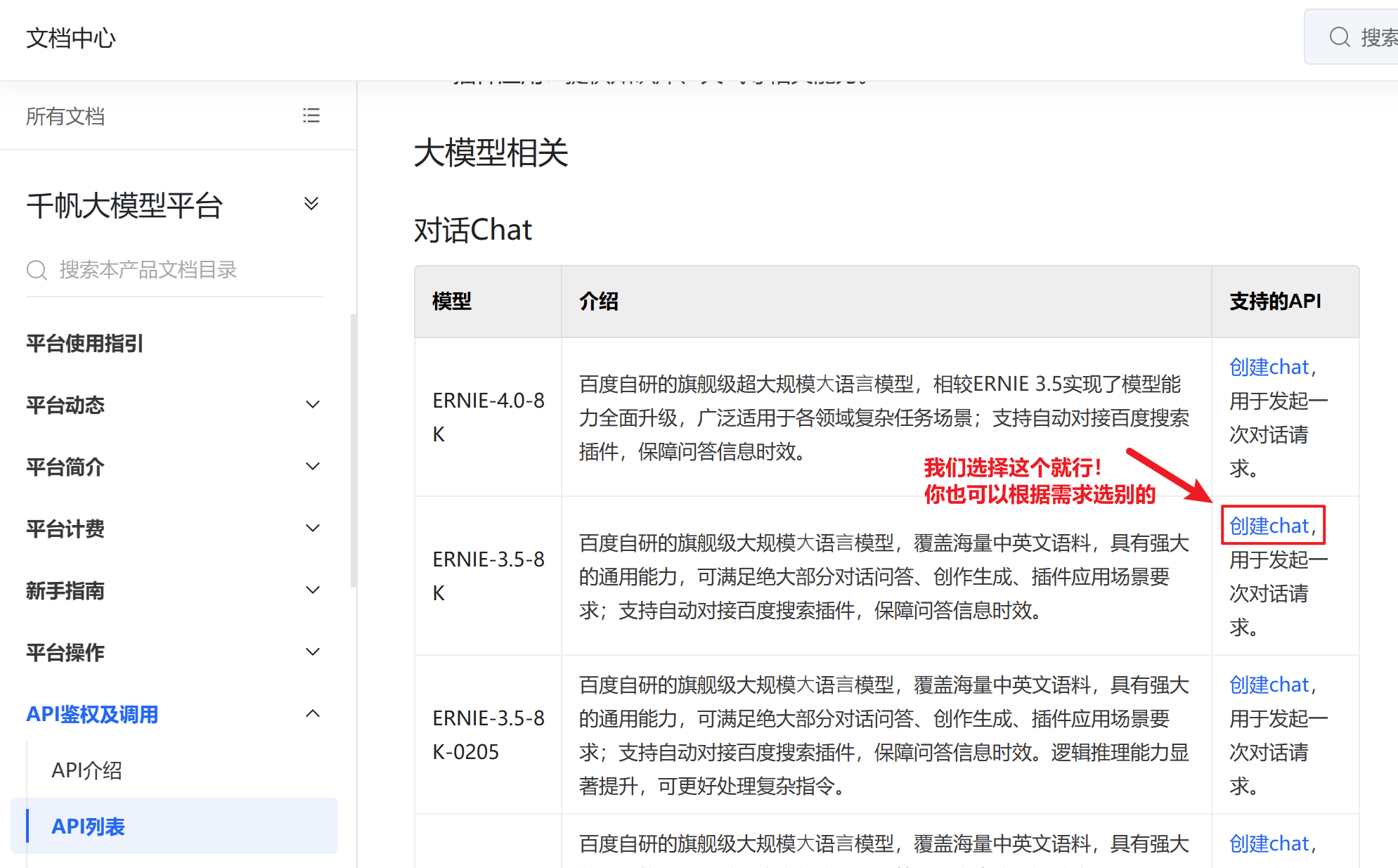This screenshot has height=868, width=1398.
Task: Expand the 平台操作 section chevron
Action: (x=313, y=652)
